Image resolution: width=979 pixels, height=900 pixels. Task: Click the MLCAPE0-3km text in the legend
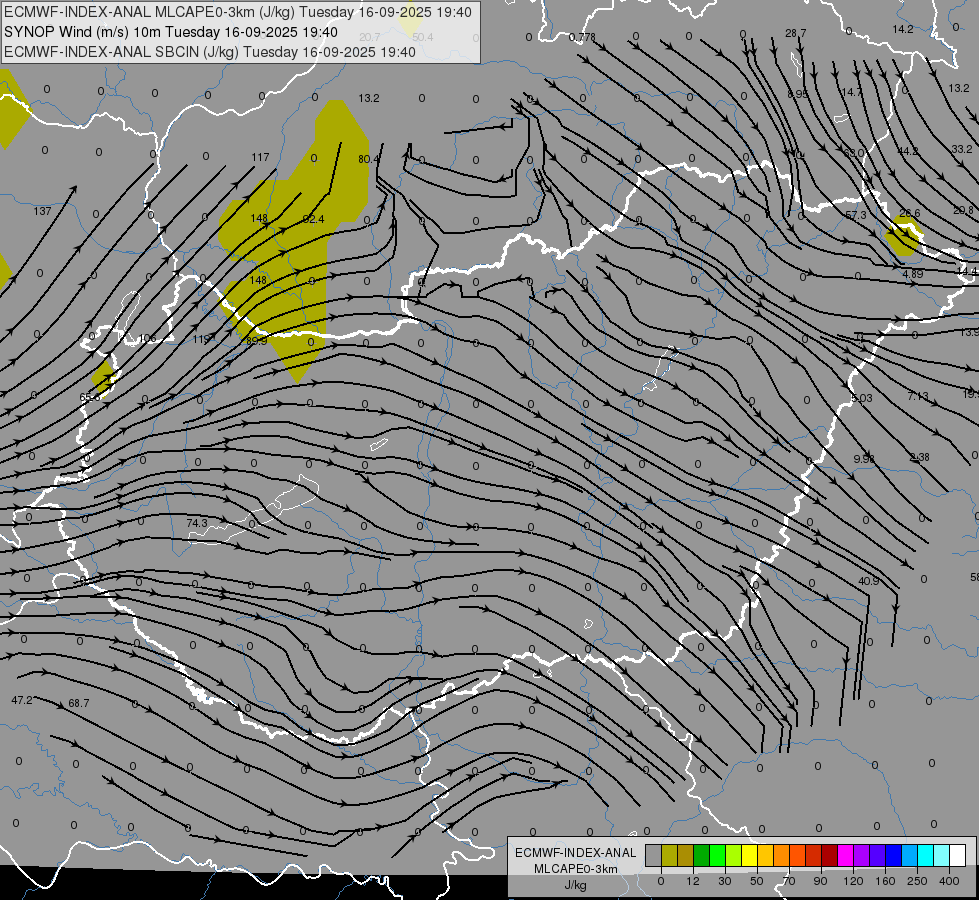tap(576, 869)
